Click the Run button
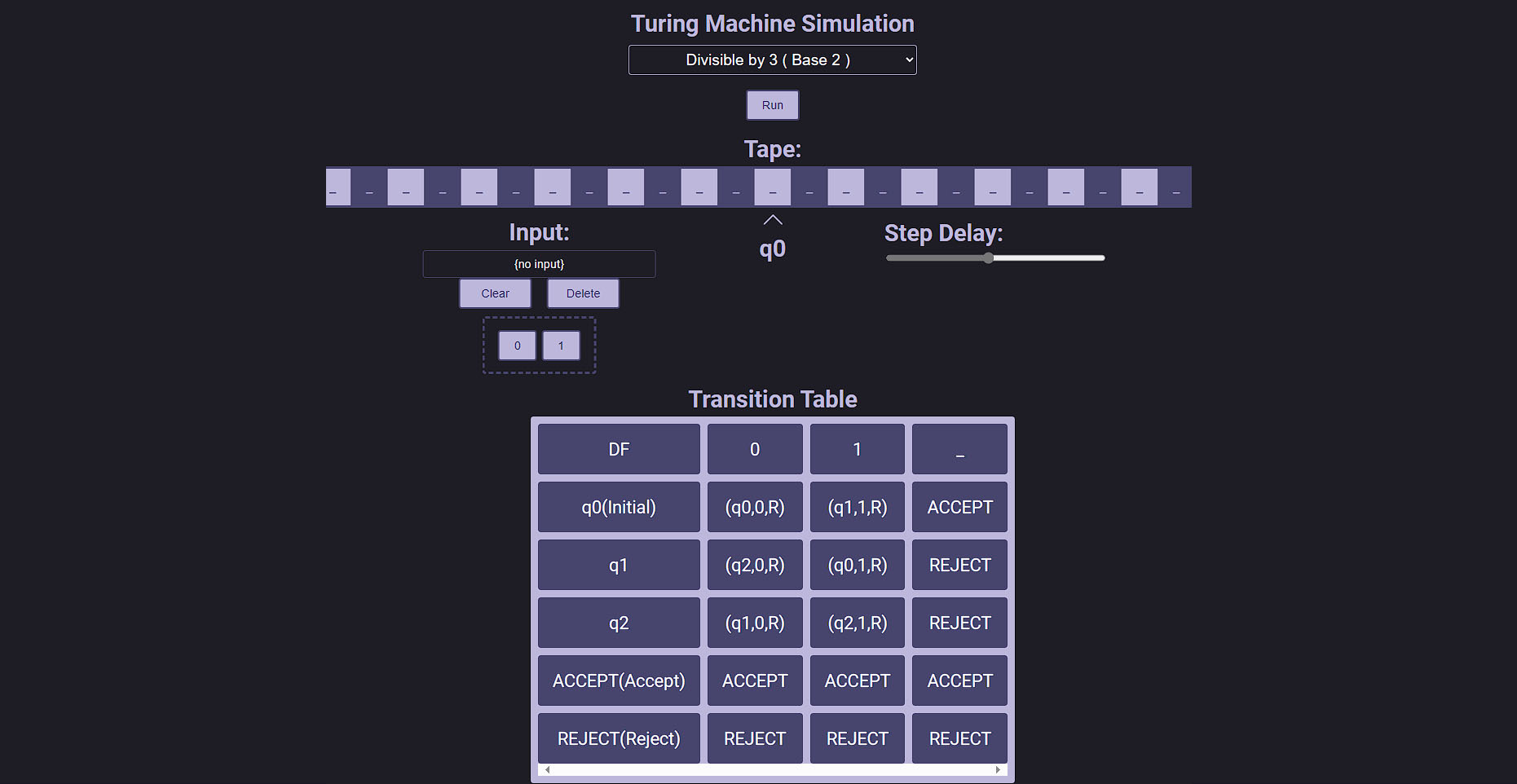The image size is (1517, 784). [x=772, y=105]
